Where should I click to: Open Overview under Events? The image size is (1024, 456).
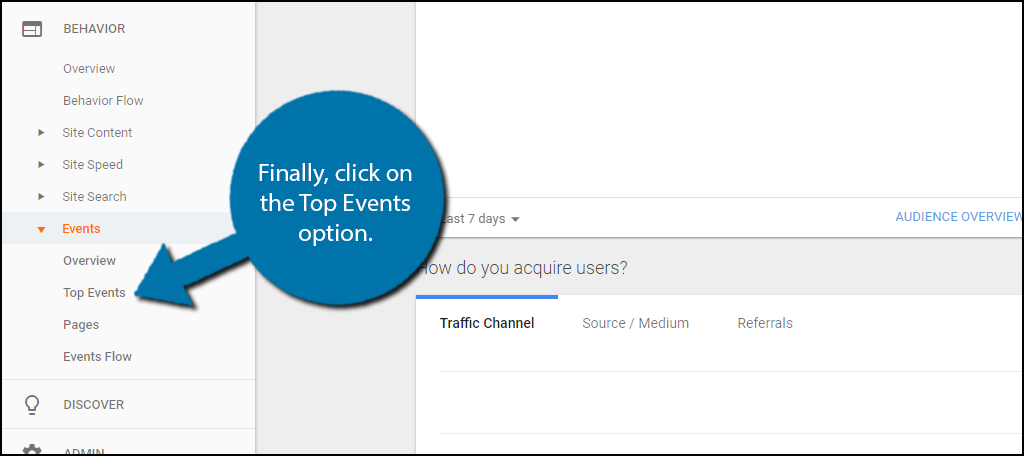coord(89,261)
